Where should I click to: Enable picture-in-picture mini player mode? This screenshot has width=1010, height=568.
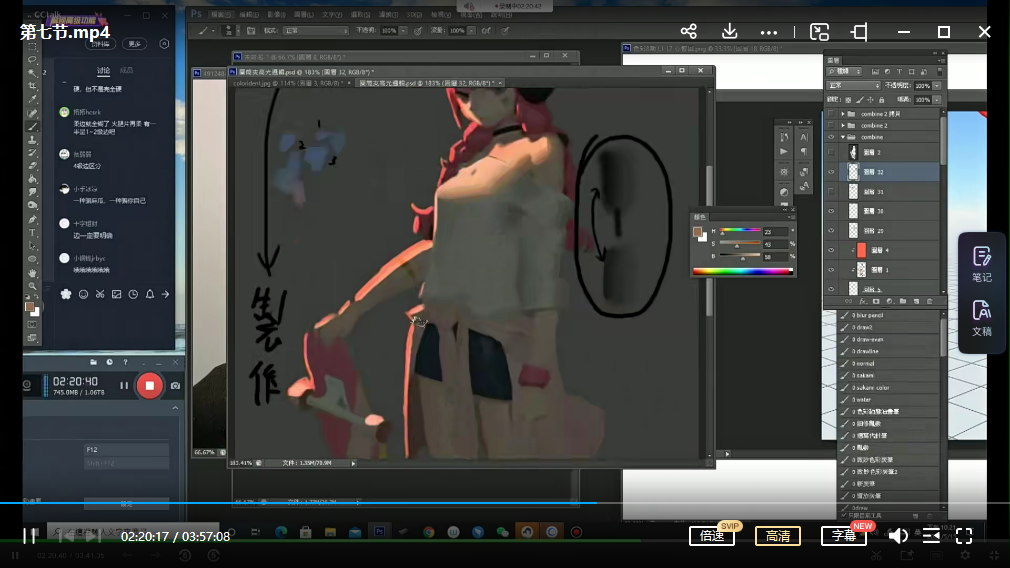819,32
